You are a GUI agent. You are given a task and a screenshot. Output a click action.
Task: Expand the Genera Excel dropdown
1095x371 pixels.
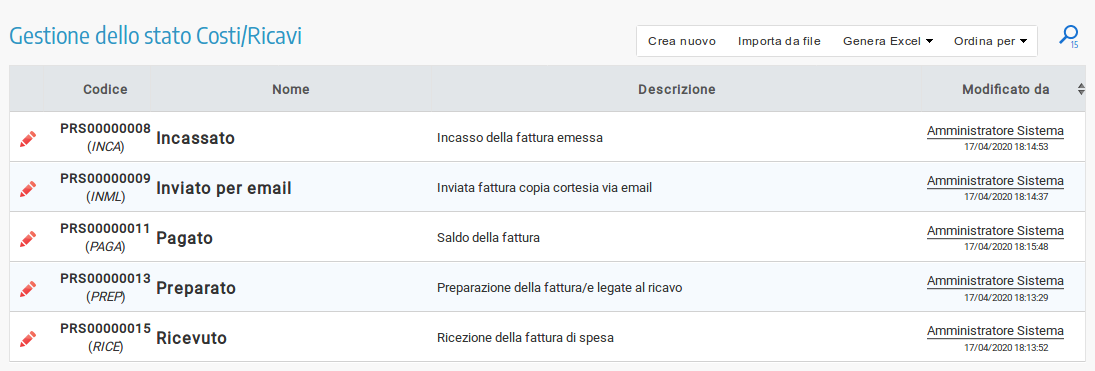point(888,41)
